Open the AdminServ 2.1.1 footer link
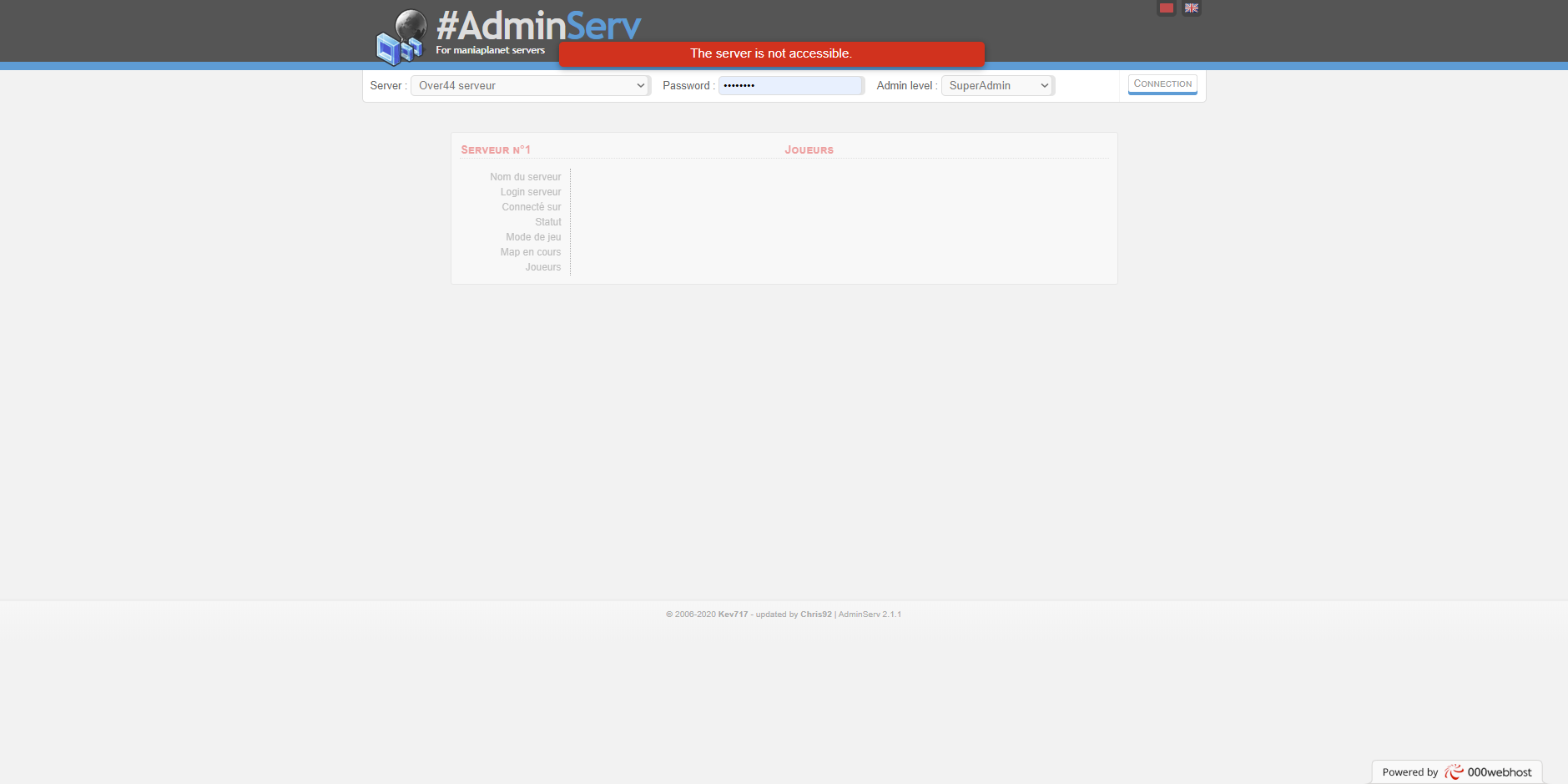The width and height of the screenshot is (1568, 784). tap(870, 615)
